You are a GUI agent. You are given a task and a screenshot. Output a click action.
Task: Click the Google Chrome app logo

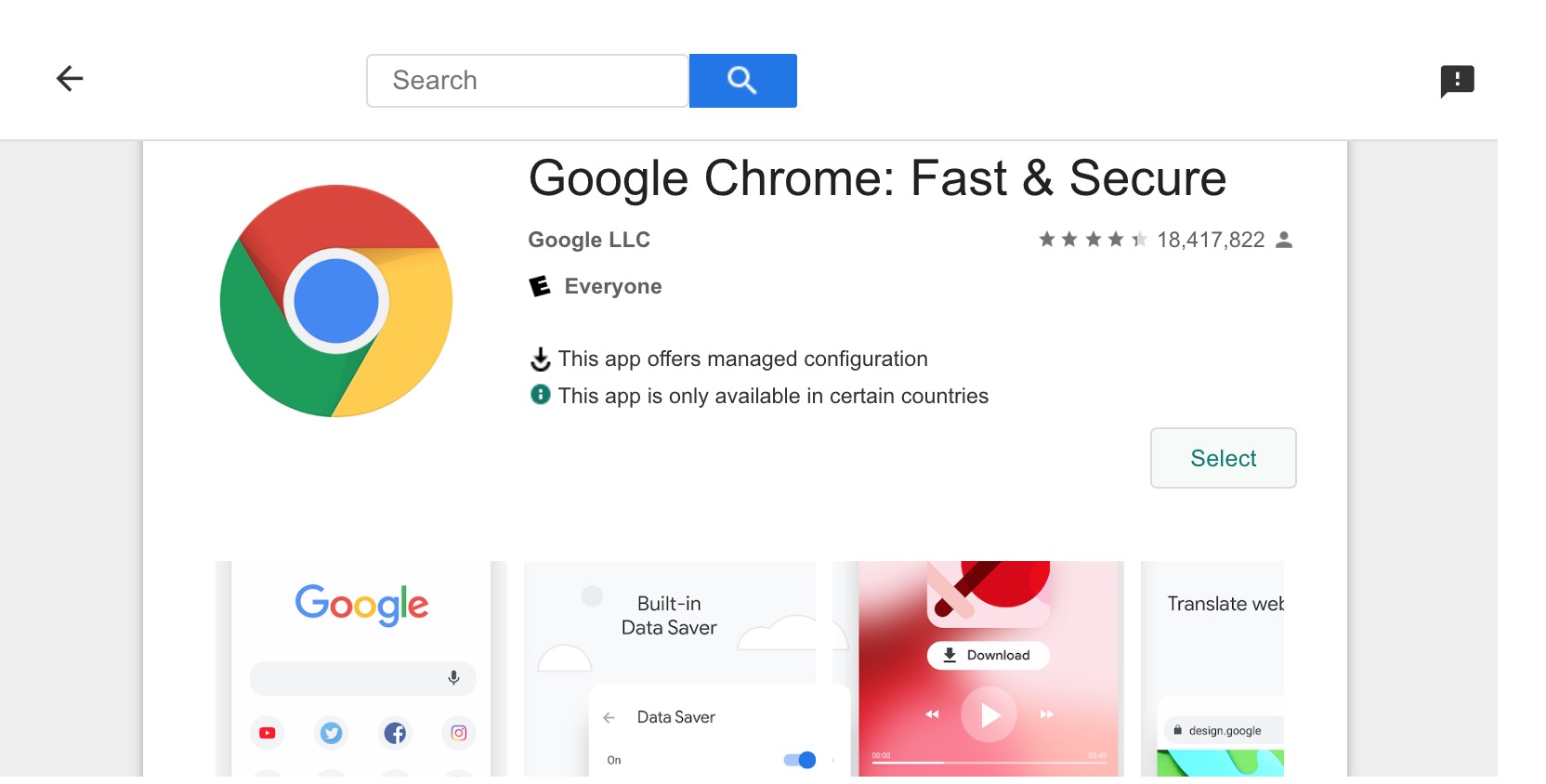(x=336, y=301)
